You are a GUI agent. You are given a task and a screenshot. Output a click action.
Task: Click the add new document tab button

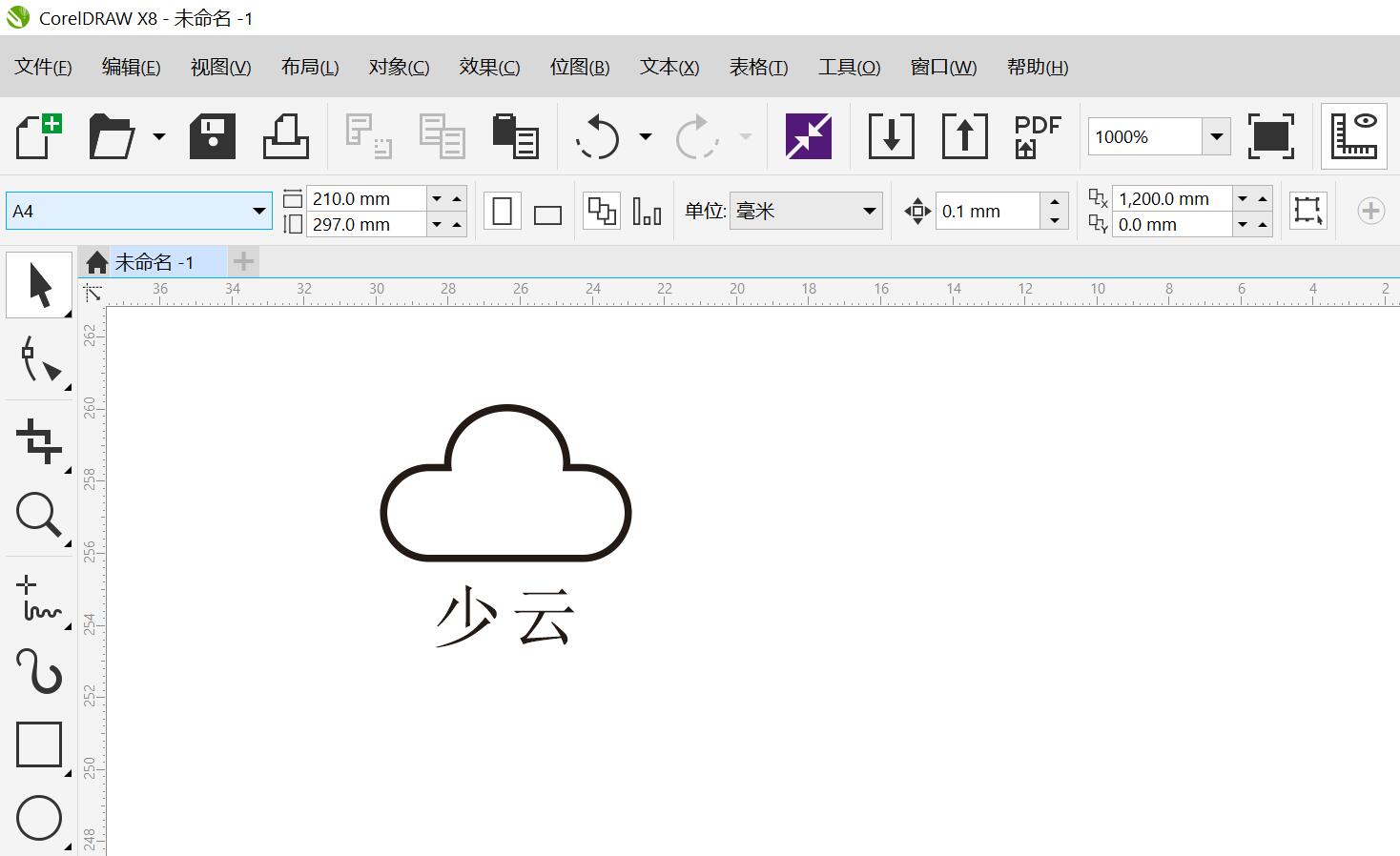(243, 261)
